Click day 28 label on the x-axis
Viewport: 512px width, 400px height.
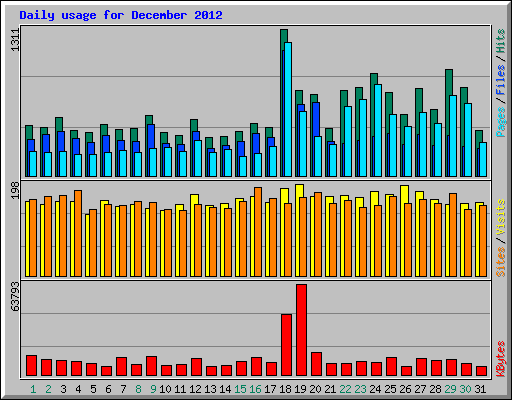(x=435, y=389)
